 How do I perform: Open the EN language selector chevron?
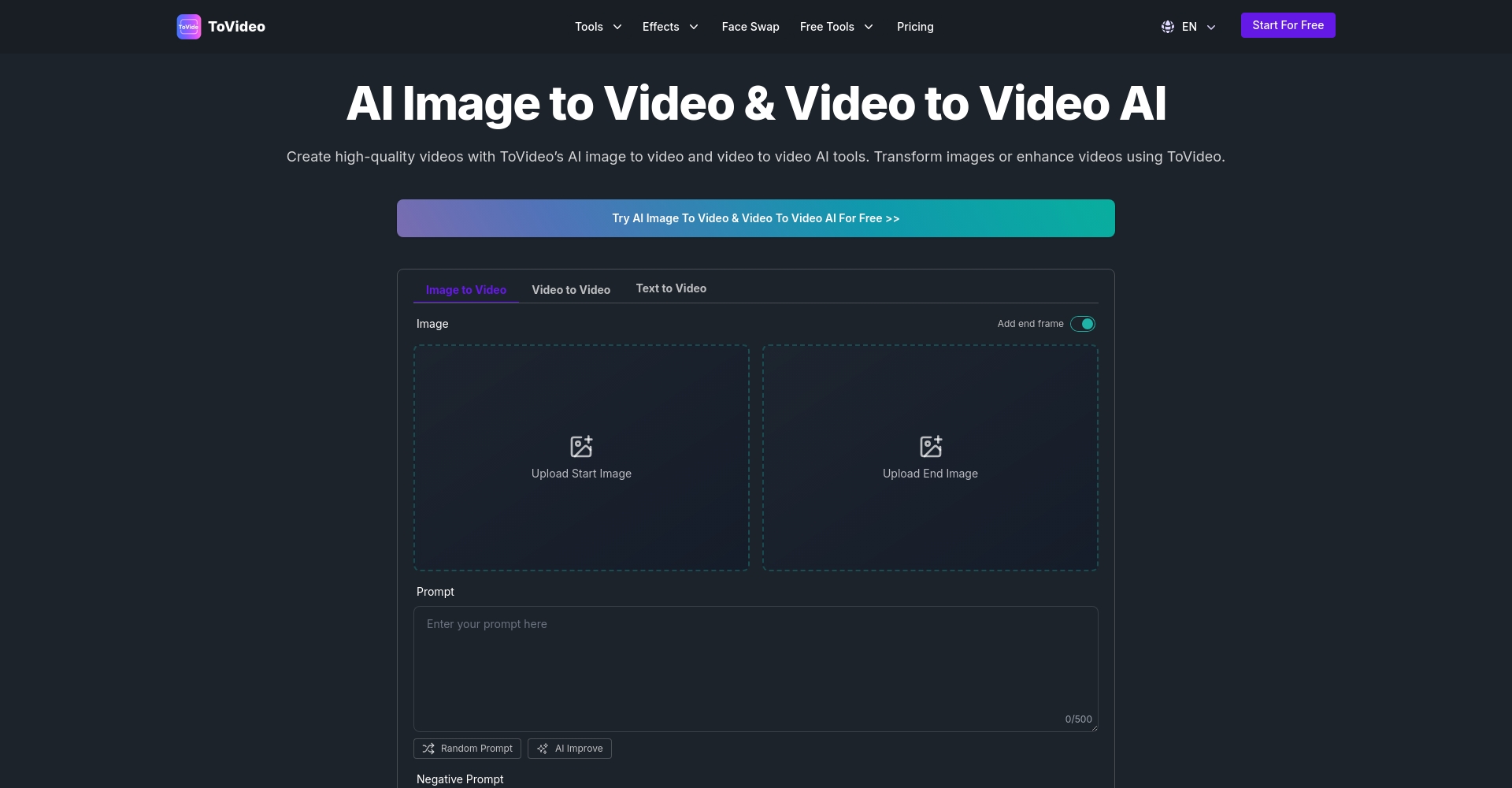click(1211, 28)
